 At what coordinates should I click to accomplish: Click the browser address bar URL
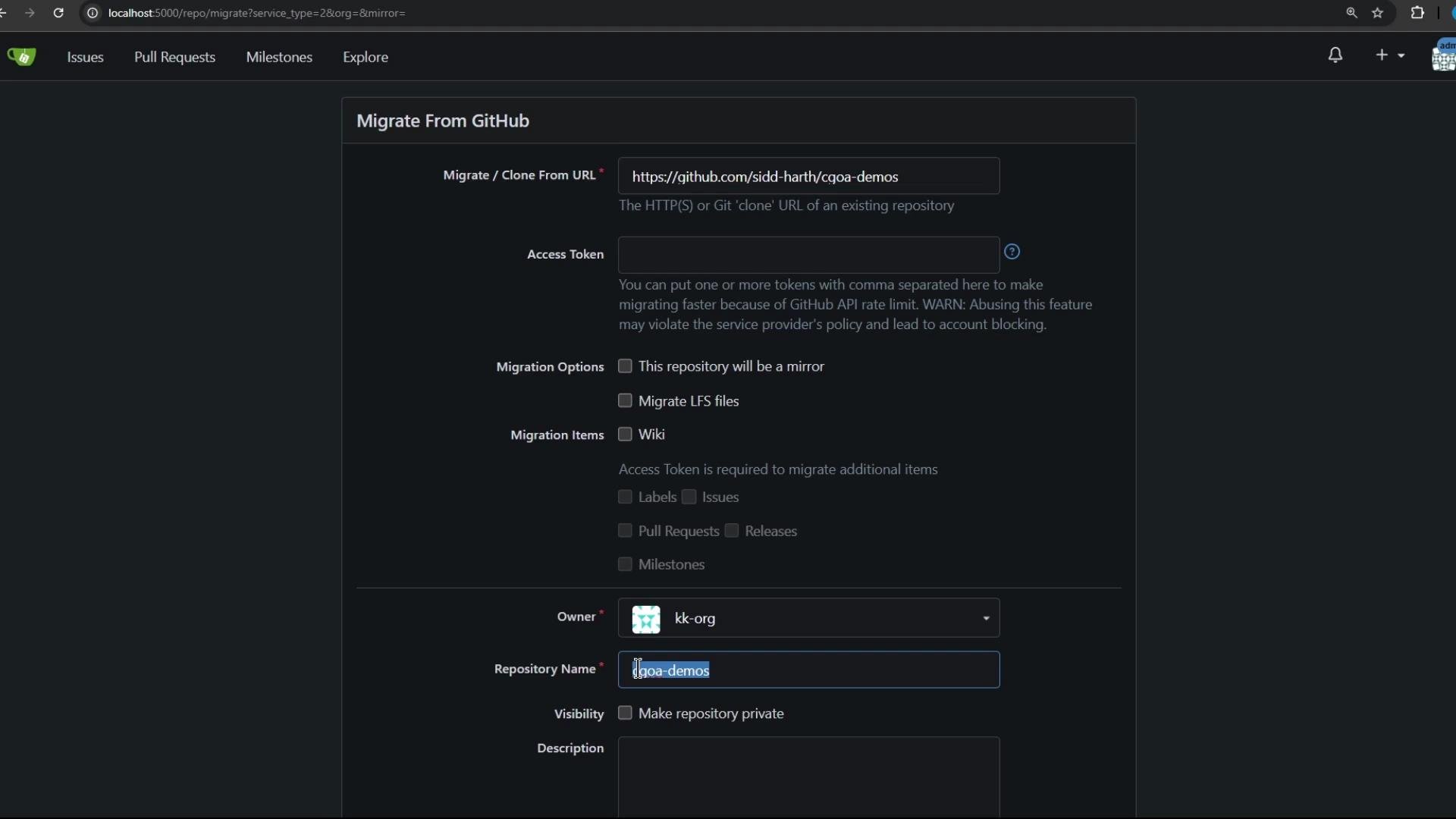click(257, 13)
